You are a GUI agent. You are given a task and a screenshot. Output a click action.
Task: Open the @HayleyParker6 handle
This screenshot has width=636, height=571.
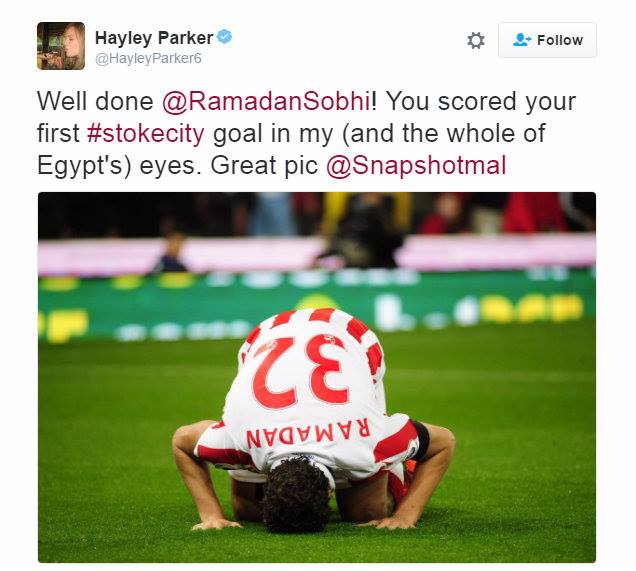pos(148,58)
